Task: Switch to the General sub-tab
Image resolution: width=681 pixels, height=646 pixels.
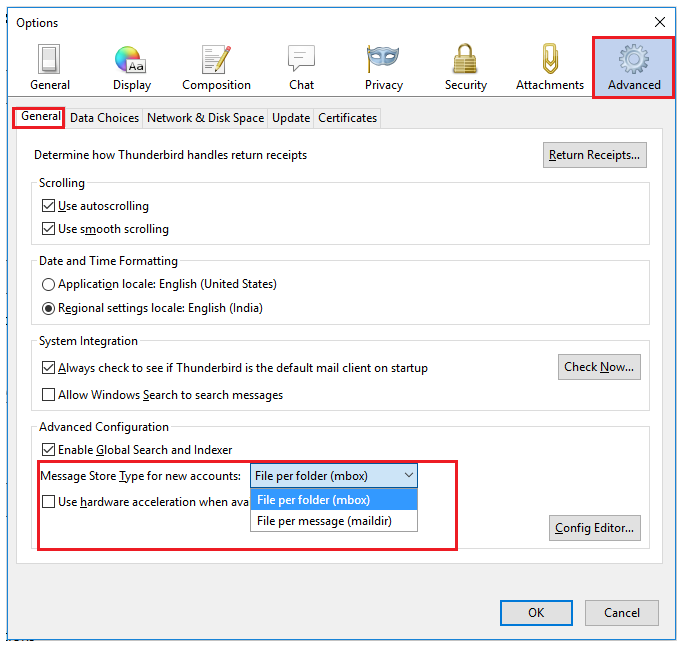Action: [x=40, y=117]
